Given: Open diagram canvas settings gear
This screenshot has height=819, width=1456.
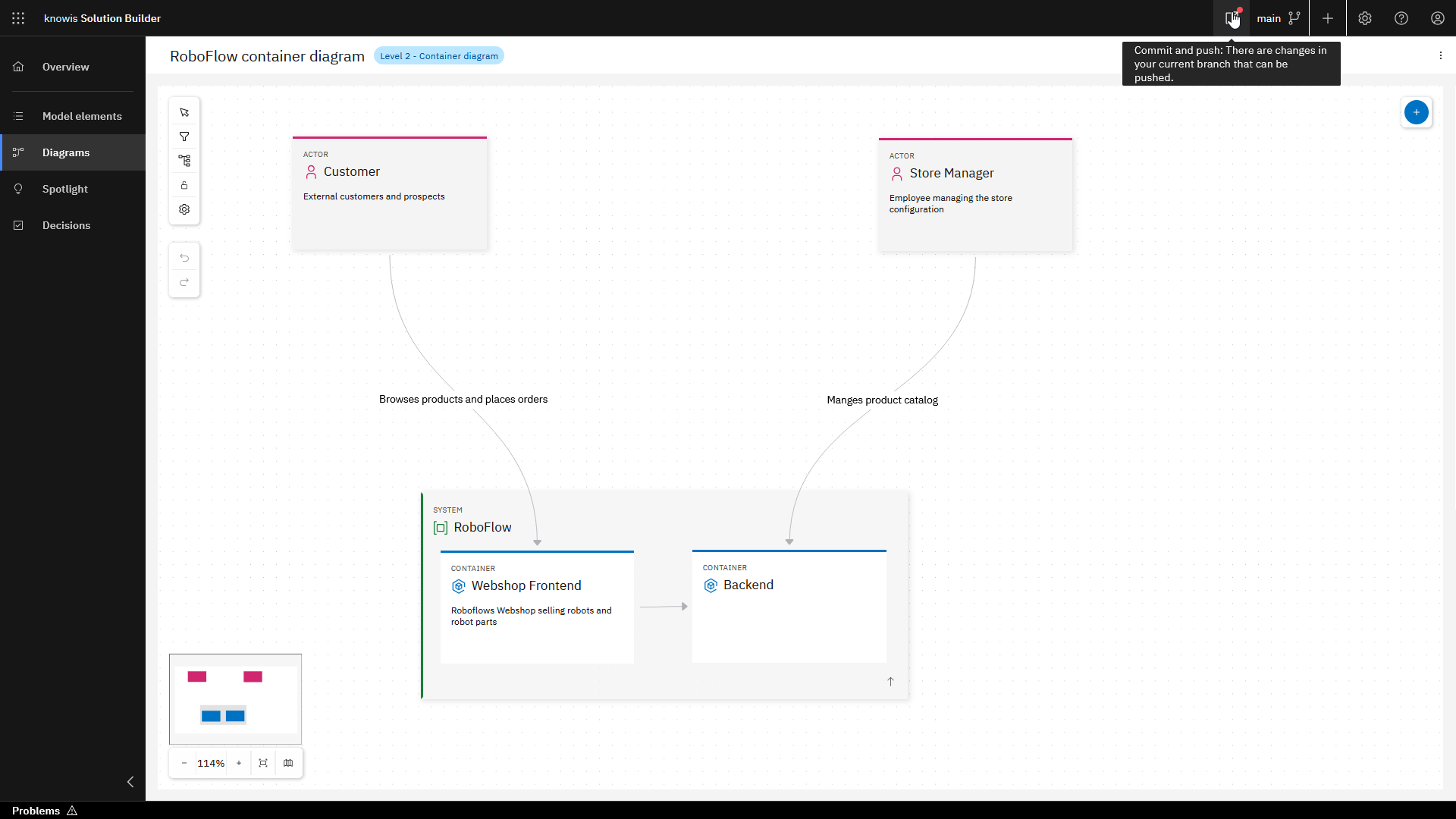Looking at the screenshot, I should 184,209.
